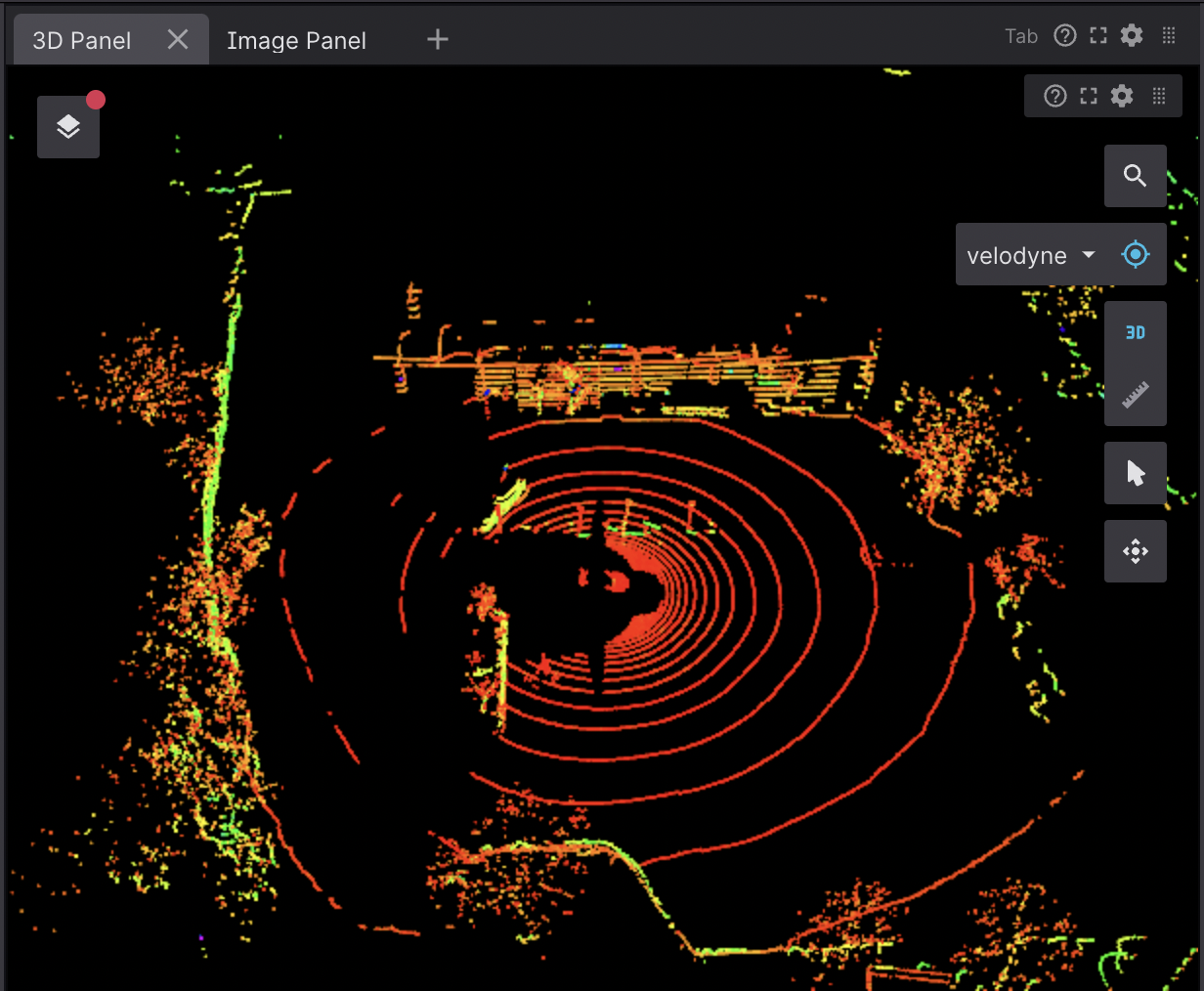This screenshot has width=1204, height=991.
Task: Switch to the 3D Panel tab
Action: (x=82, y=40)
